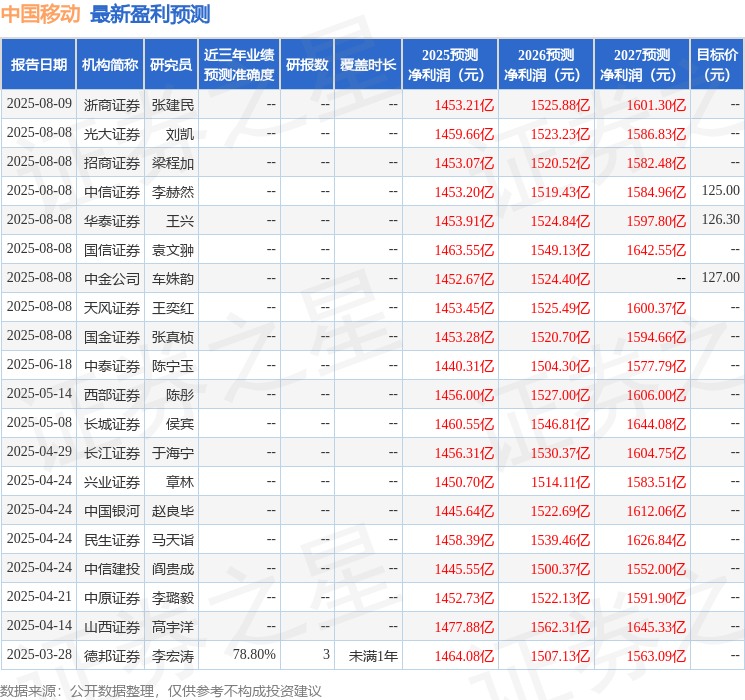
Task: Select 中泰证券 institution cell
Action: 112,366
